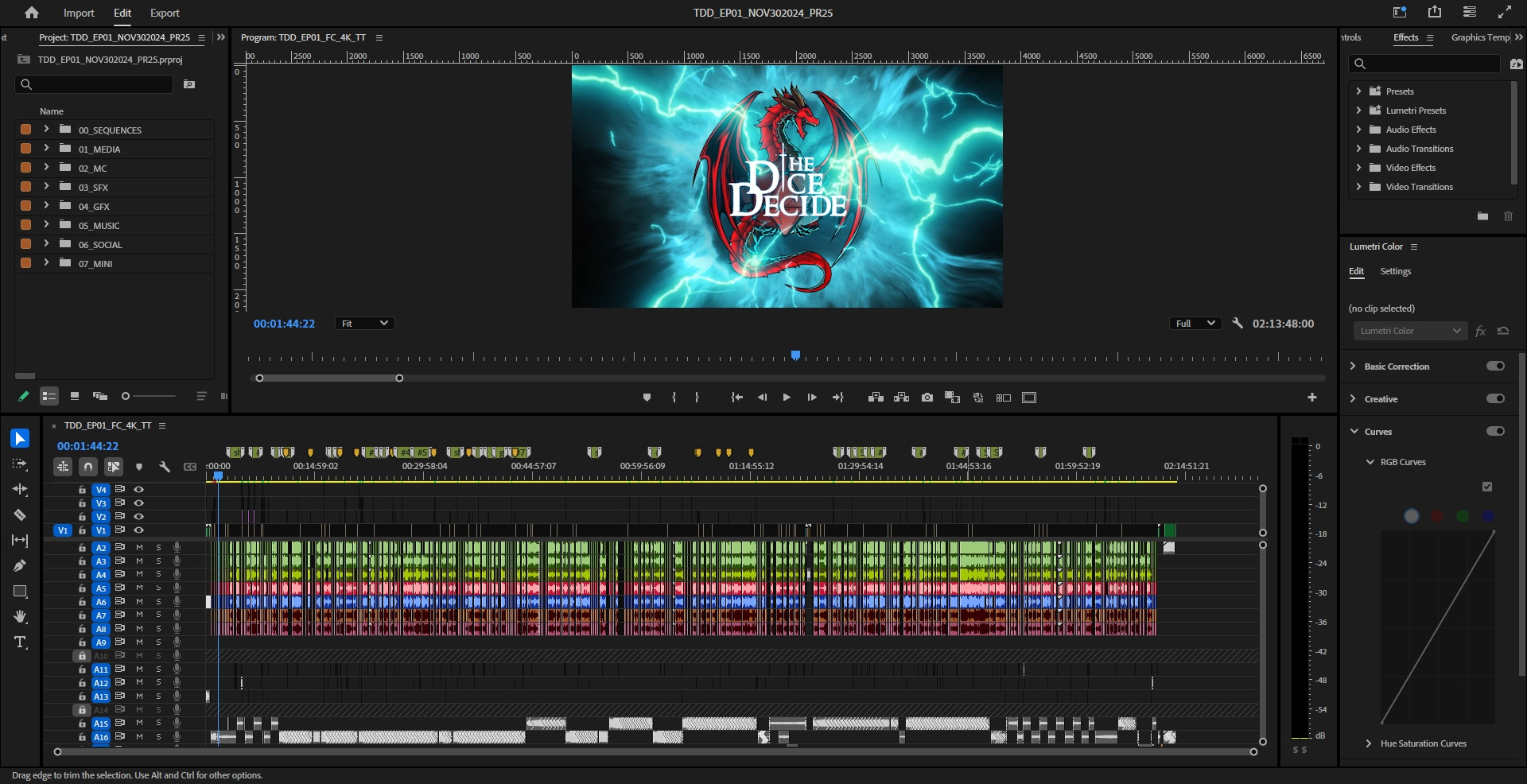
Task: Select the Track Select Forward tool
Action: click(x=21, y=464)
